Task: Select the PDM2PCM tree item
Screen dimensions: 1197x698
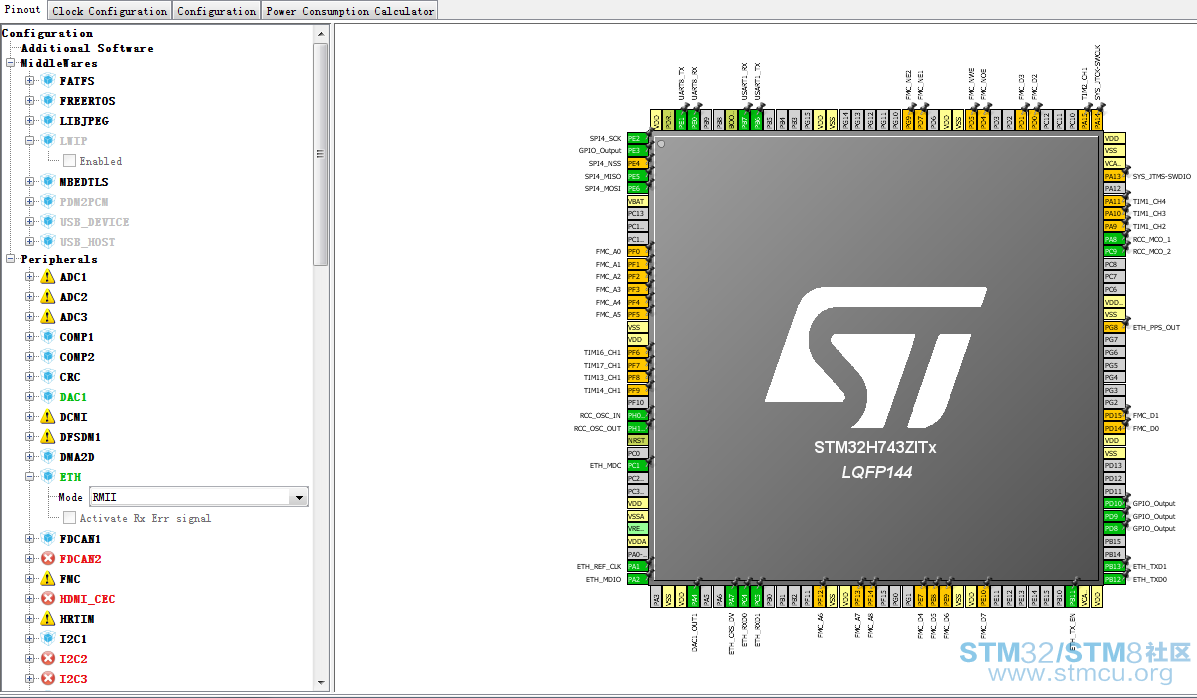Action: pos(84,202)
